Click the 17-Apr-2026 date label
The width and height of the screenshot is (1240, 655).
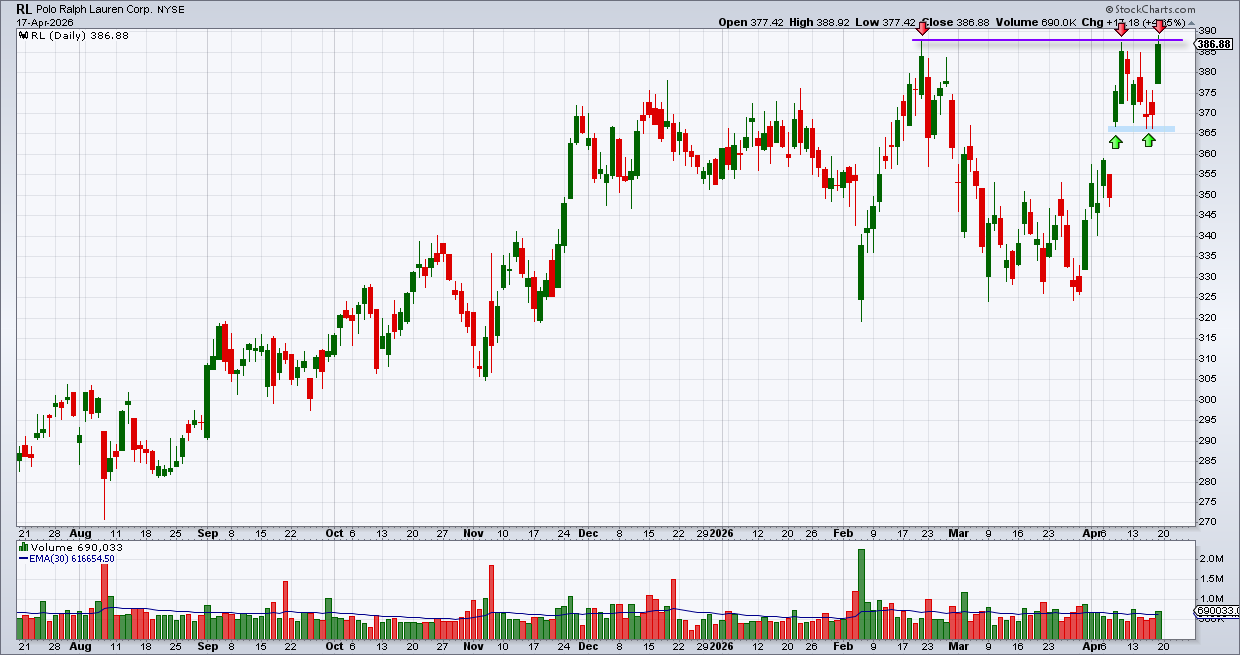pyautogui.click(x=44, y=21)
